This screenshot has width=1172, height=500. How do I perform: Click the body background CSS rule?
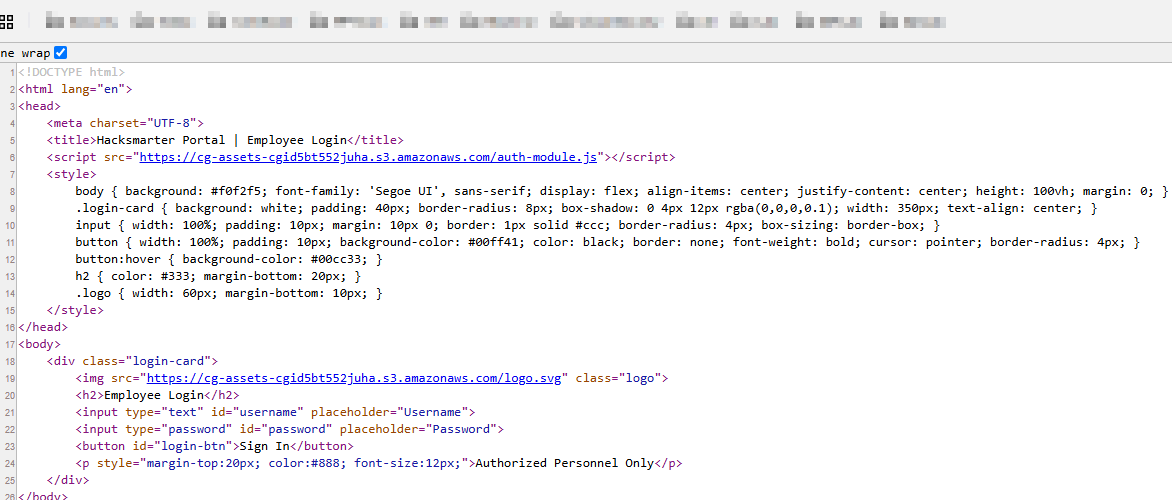coord(621,191)
